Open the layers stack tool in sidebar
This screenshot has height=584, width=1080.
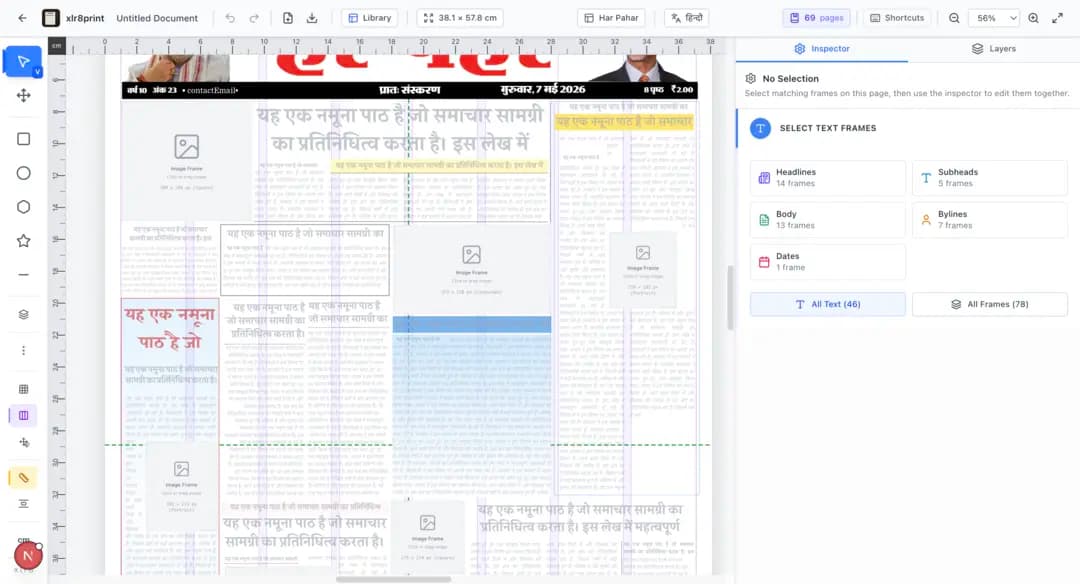tap(23, 314)
